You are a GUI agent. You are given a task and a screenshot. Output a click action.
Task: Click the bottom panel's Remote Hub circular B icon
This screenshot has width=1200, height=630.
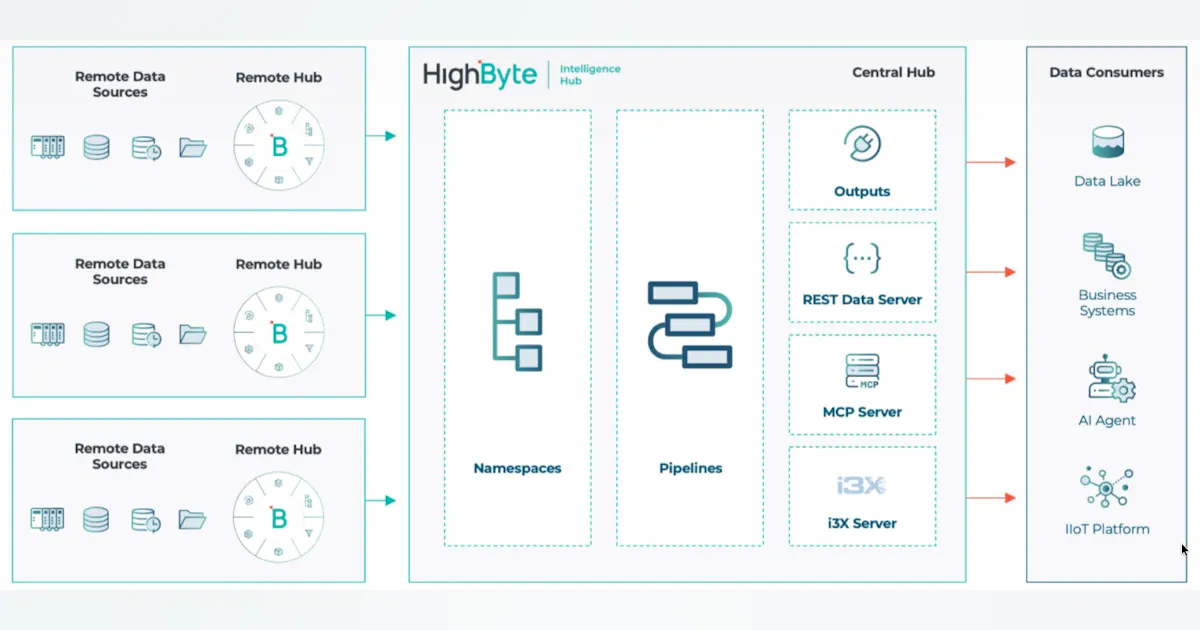tap(279, 518)
